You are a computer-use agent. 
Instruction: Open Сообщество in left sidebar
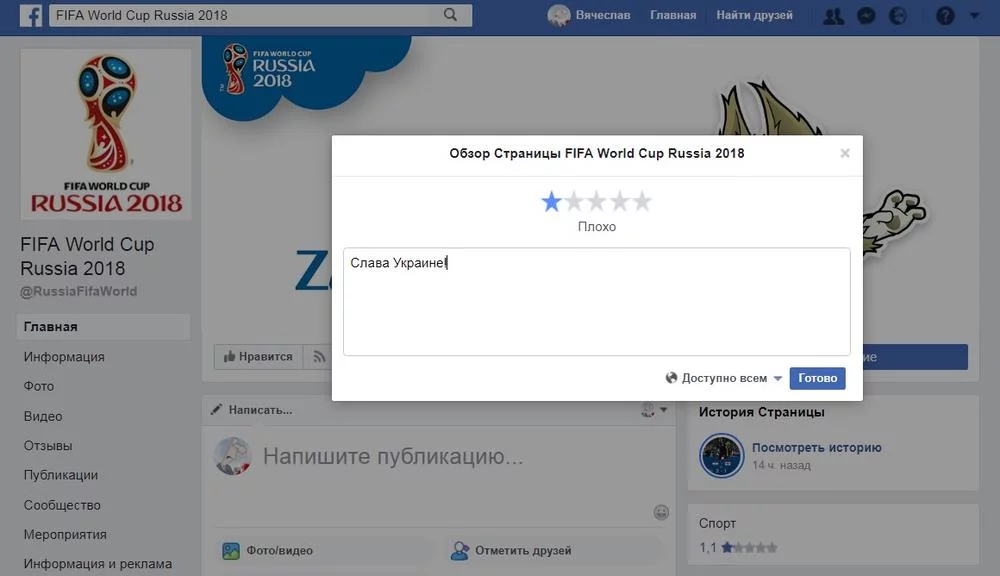(x=62, y=505)
